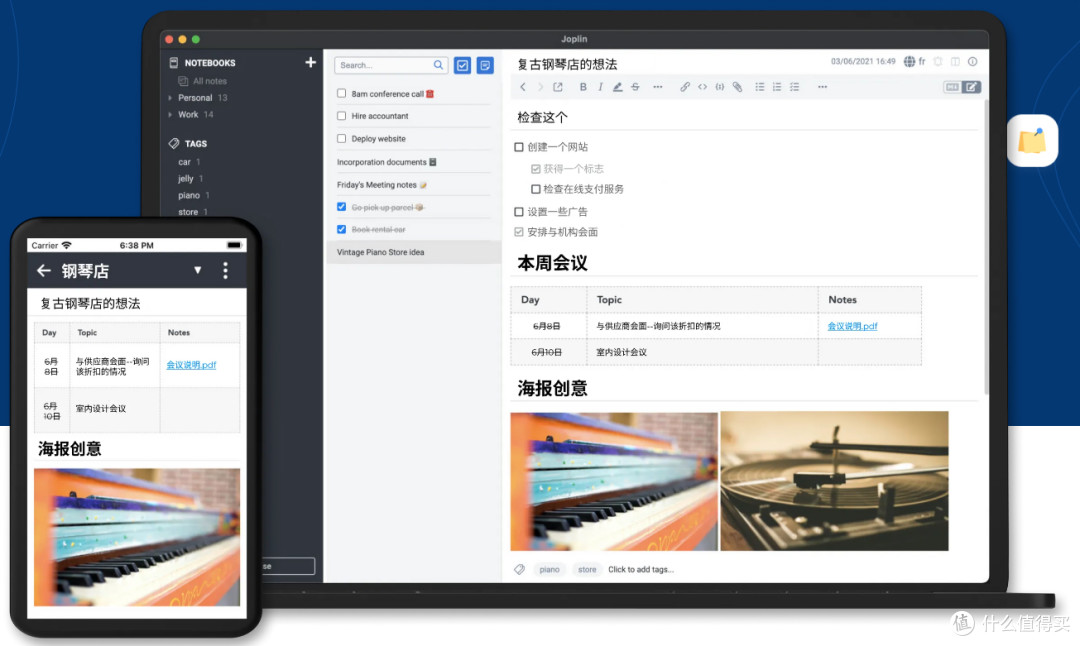
Task: Apply strikethrough formatting
Action: tap(635, 87)
